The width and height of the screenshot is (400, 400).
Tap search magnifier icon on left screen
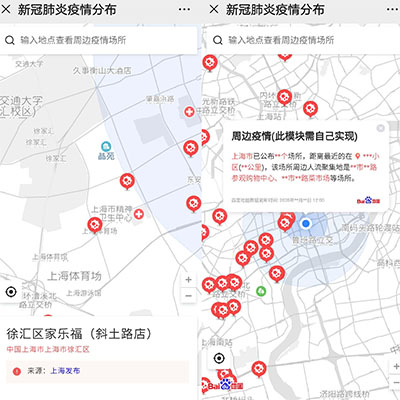(x=10, y=41)
